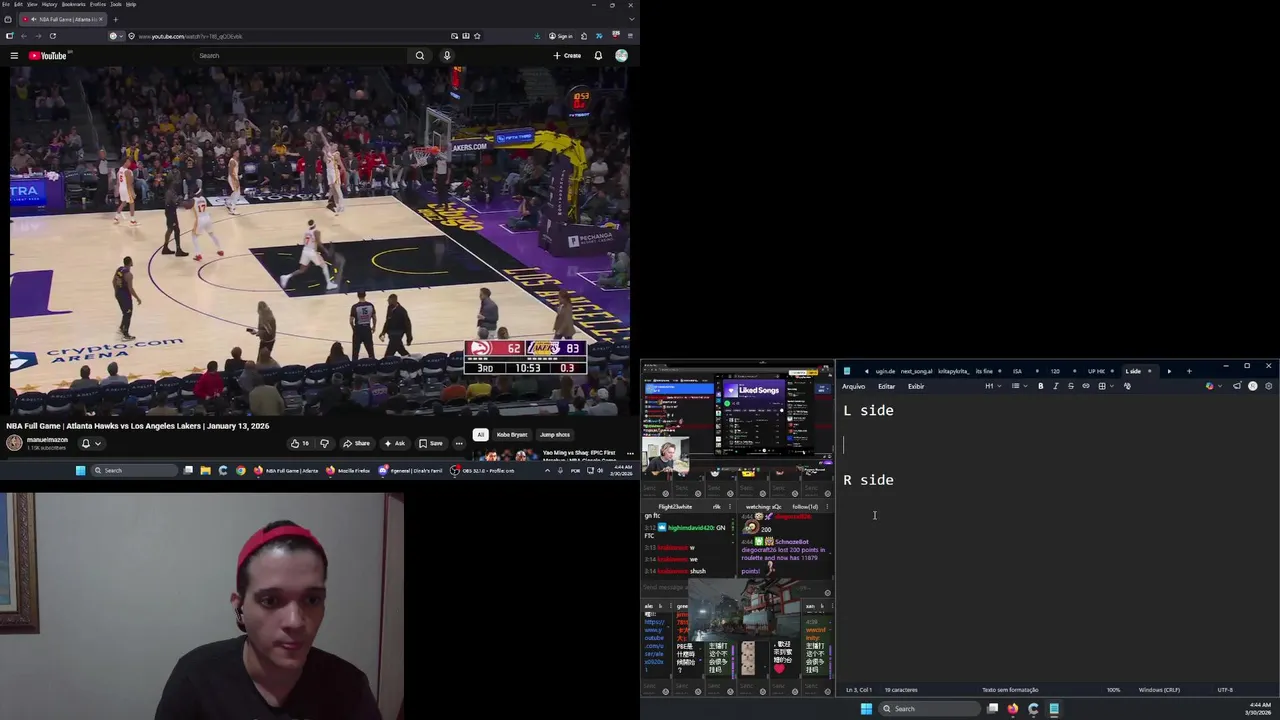Reload the page in Firefox
The height and width of the screenshot is (720, 1280).
tap(53, 36)
